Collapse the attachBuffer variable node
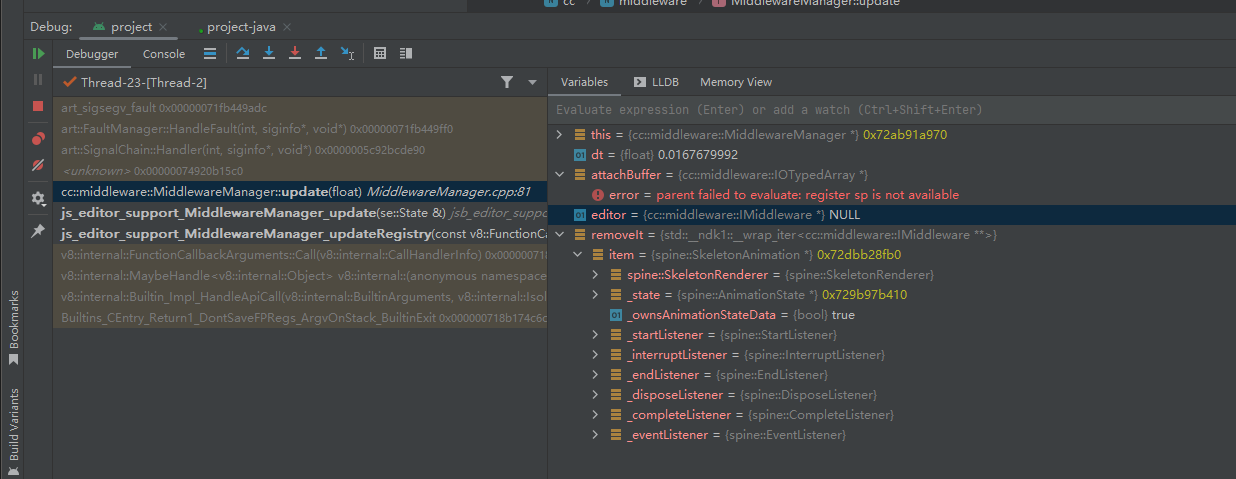1236x479 pixels. click(560, 174)
